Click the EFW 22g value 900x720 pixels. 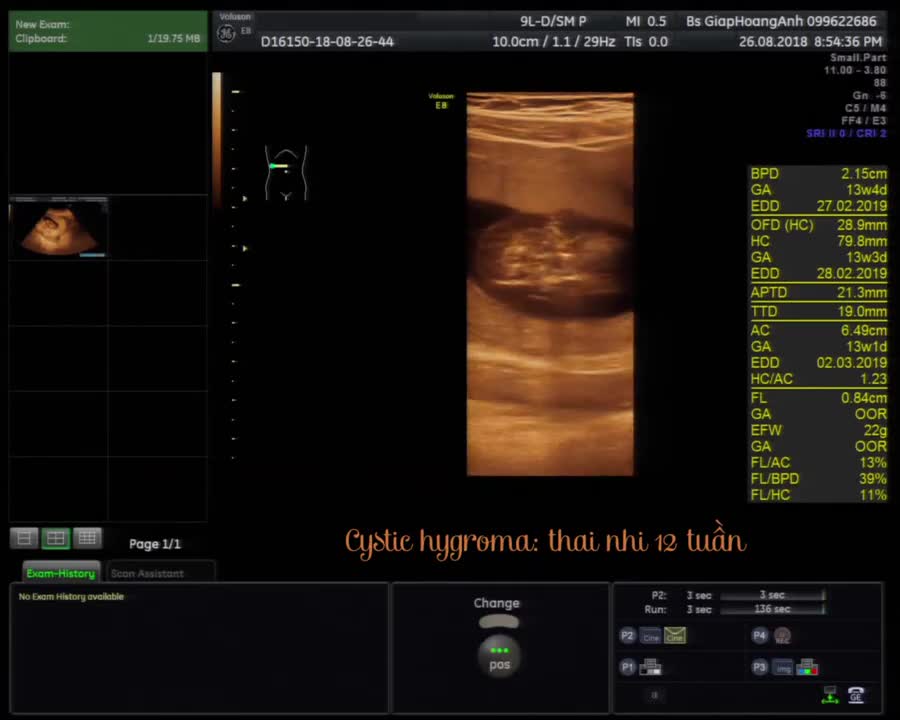(x=818, y=430)
